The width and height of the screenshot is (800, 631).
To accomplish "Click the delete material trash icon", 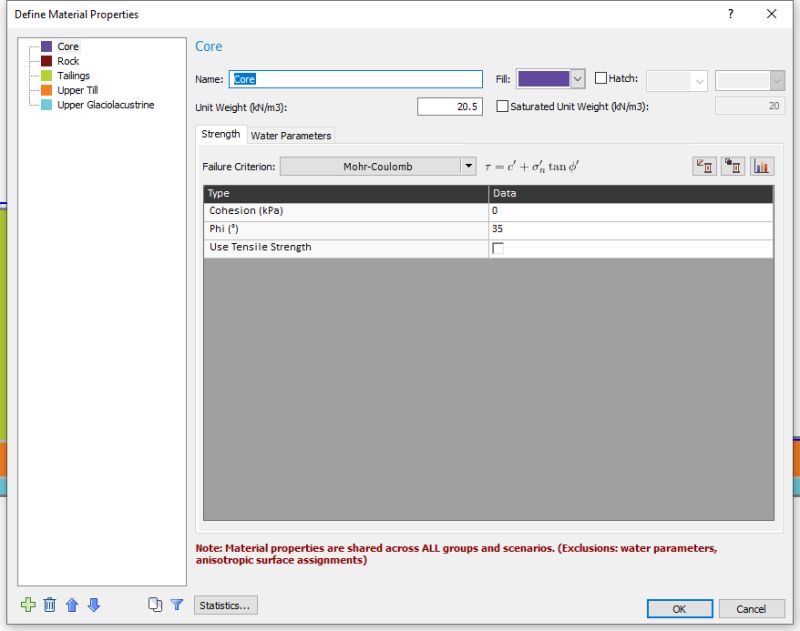I will pos(49,605).
